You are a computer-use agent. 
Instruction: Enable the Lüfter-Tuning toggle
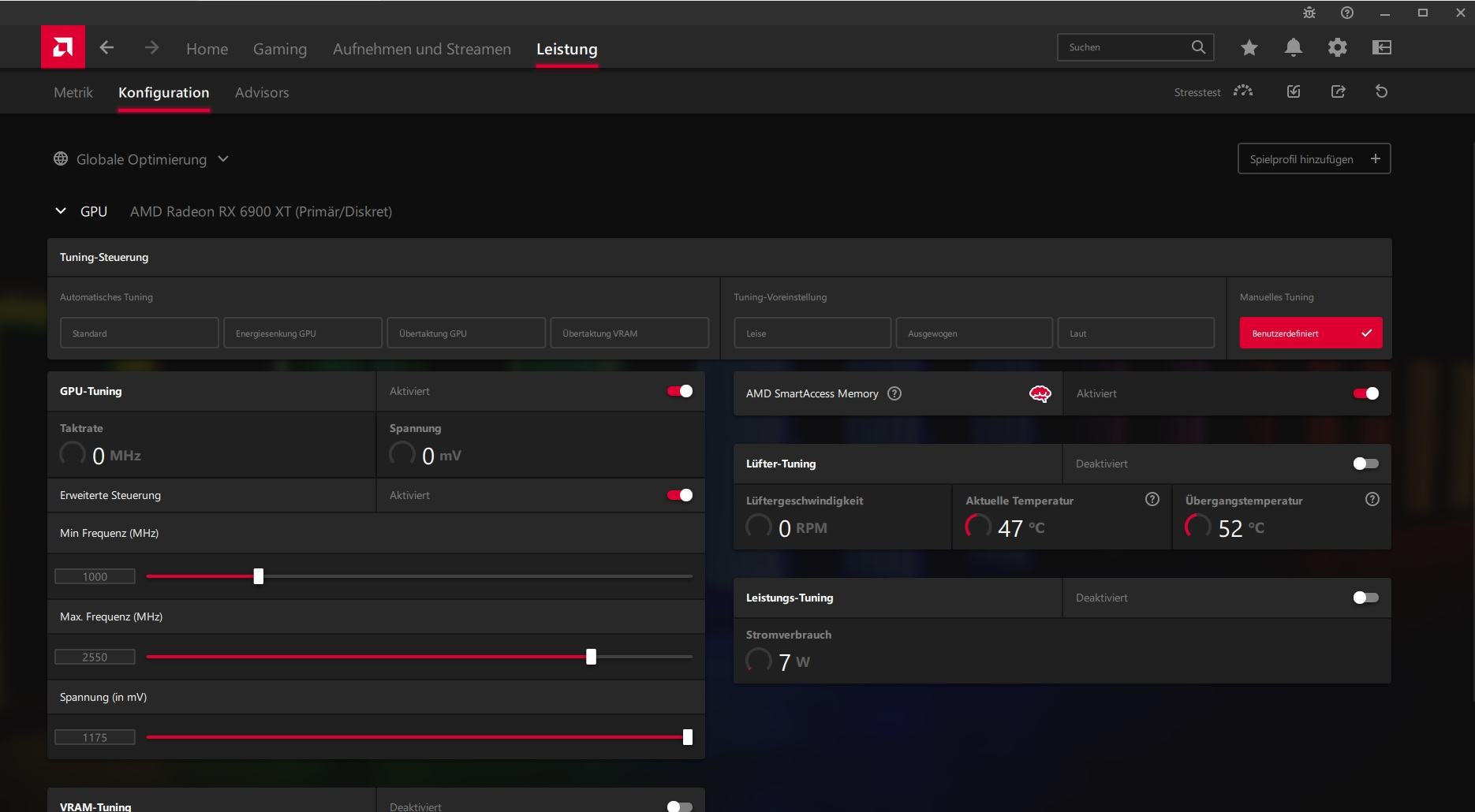1366,464
